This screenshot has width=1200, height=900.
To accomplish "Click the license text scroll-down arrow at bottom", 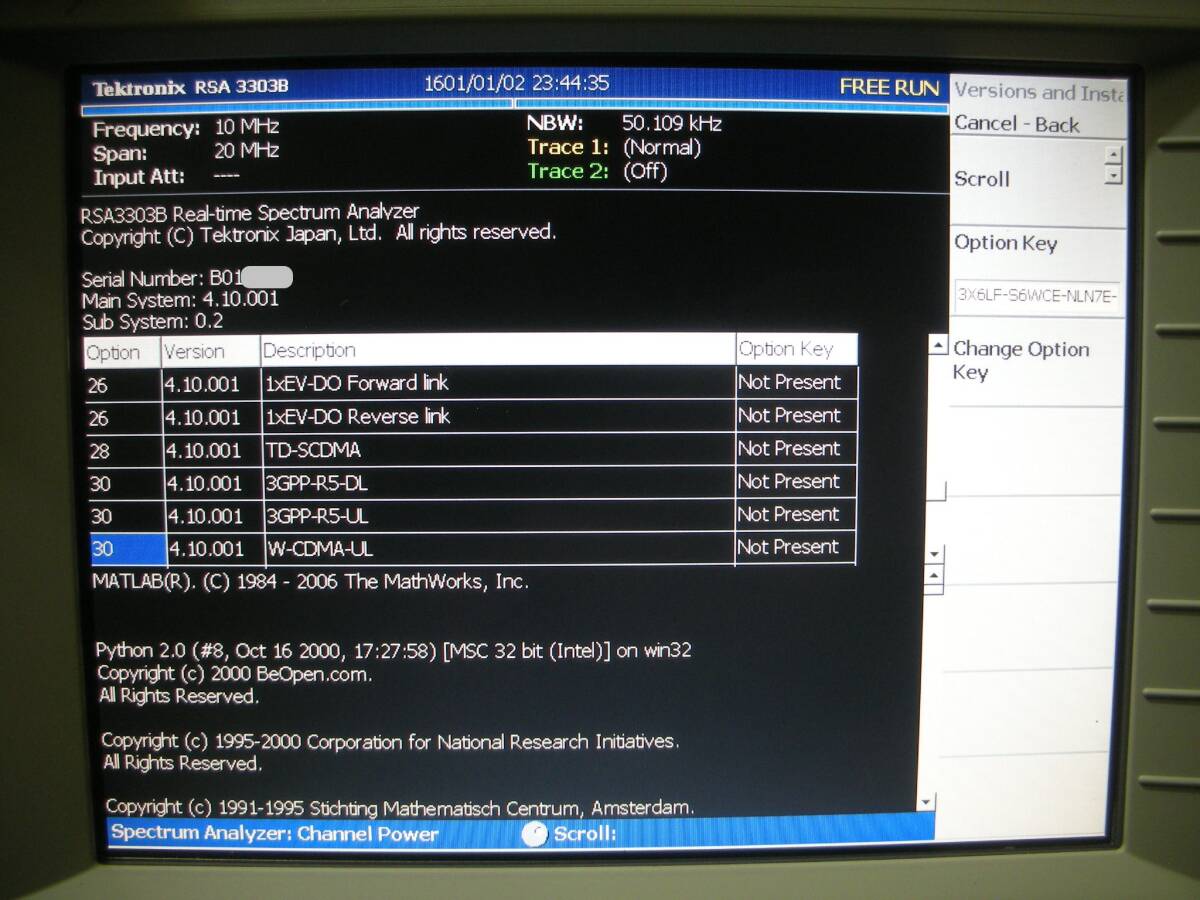I will [x=926, y=802].
